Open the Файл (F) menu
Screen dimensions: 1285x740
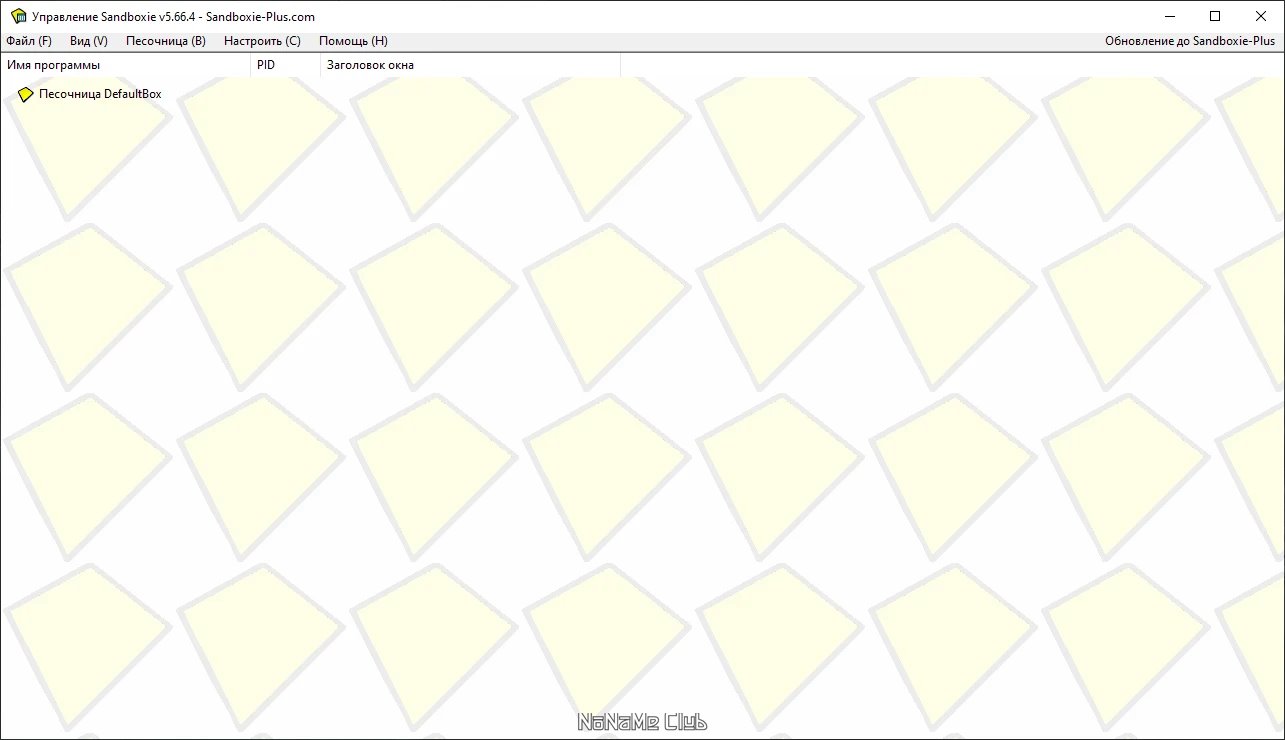click(29, 41)
